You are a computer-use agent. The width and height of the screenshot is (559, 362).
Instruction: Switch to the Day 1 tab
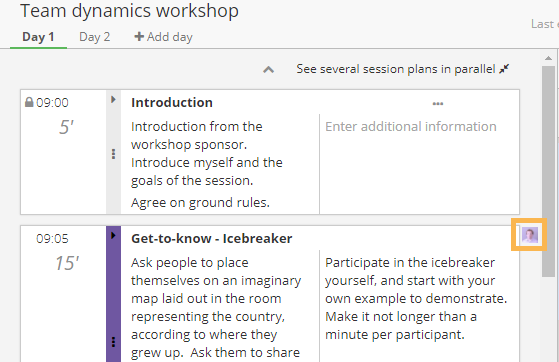38,37
